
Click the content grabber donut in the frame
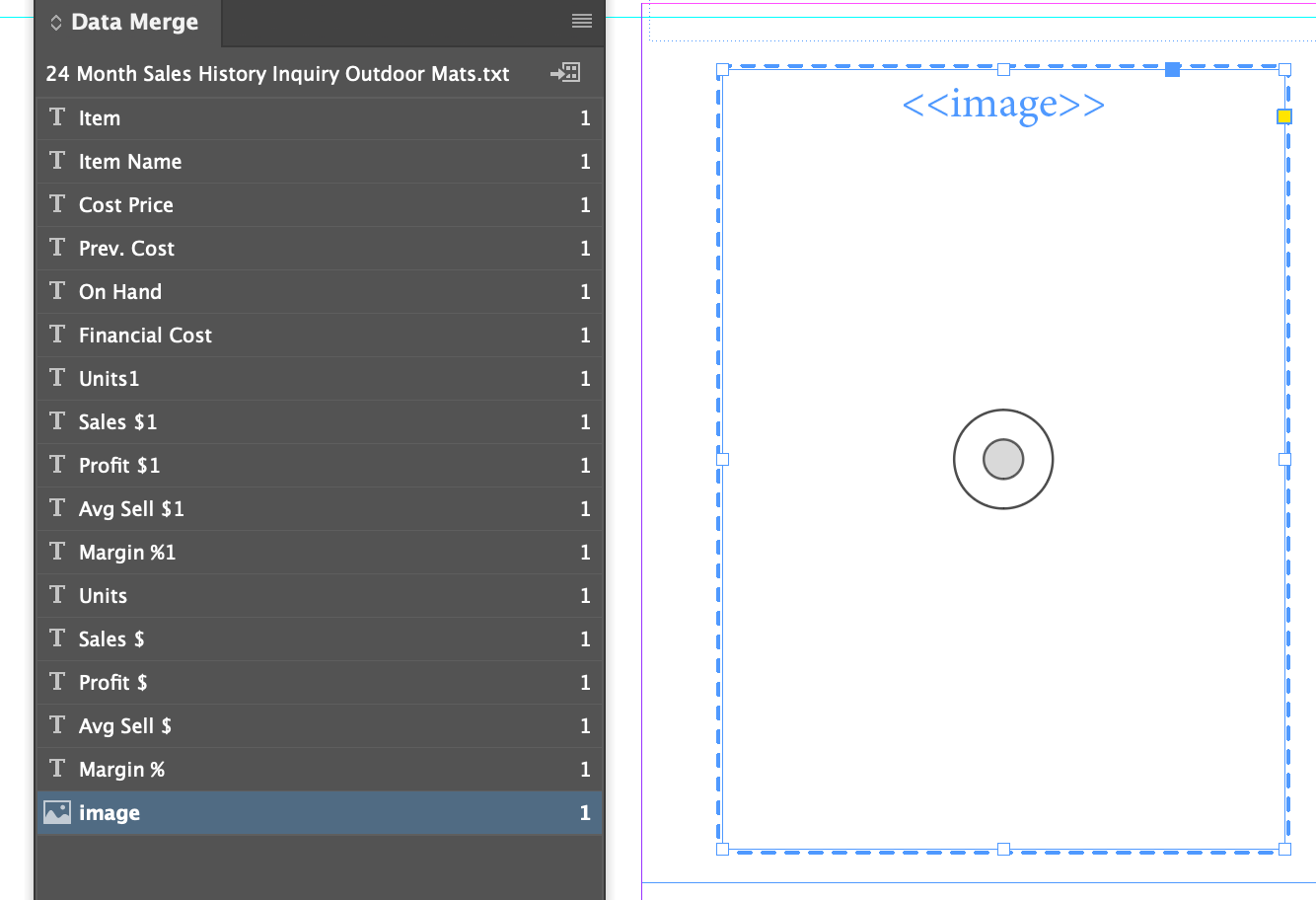[x=1003, y=459]
